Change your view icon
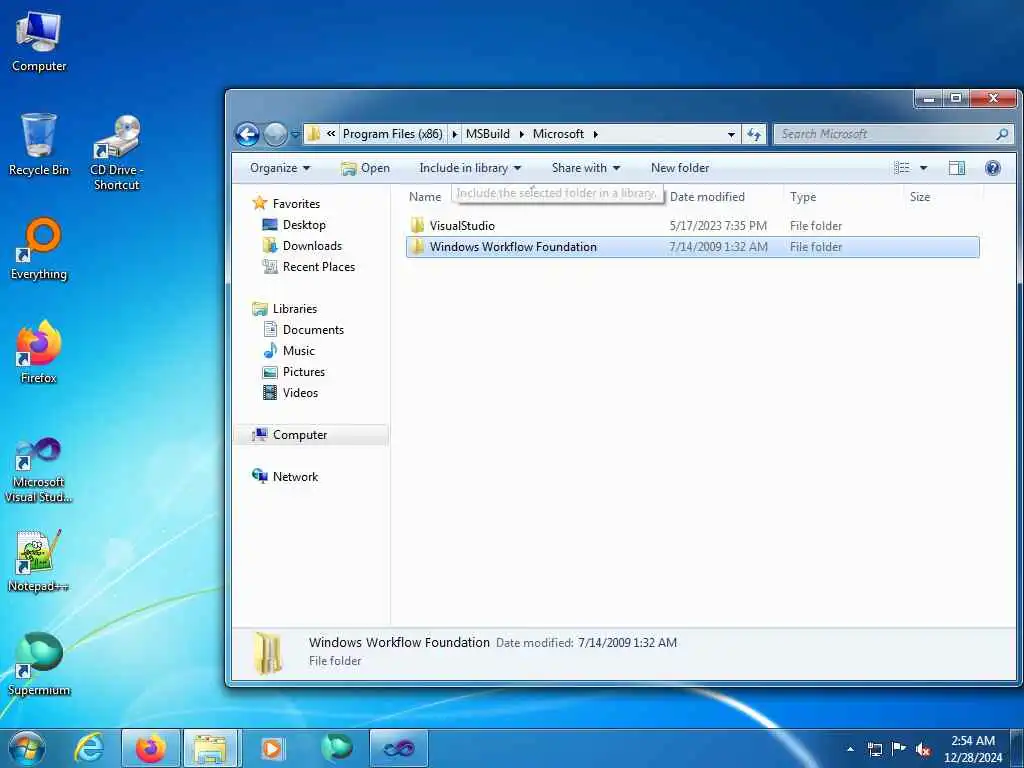This screenshot has width=1024, height=768. point(902,168)
